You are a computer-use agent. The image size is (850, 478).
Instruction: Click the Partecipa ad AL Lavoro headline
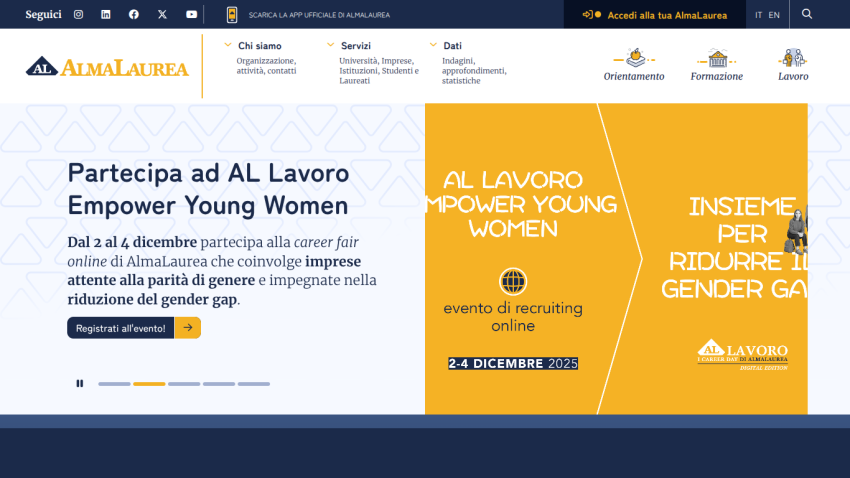pyautogui.click(x=208, y=190)
